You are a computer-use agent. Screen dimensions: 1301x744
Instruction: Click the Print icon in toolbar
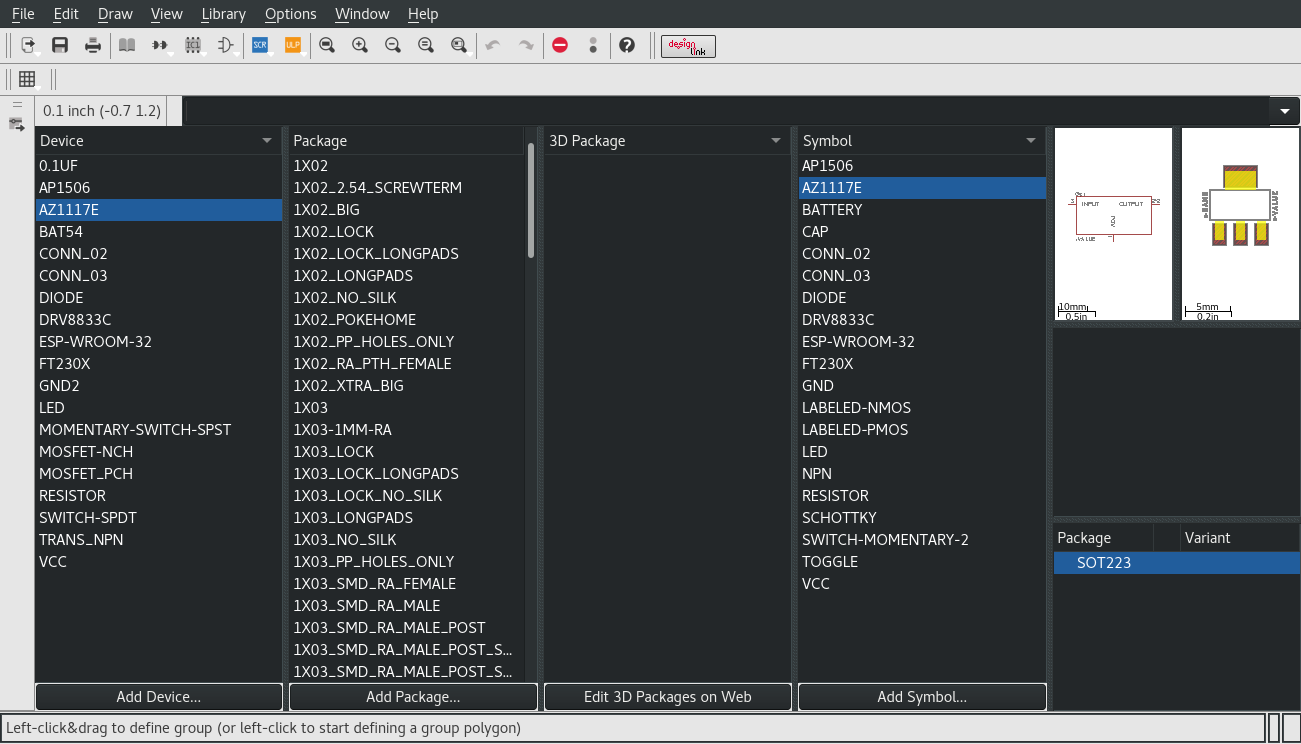point(93,45)
